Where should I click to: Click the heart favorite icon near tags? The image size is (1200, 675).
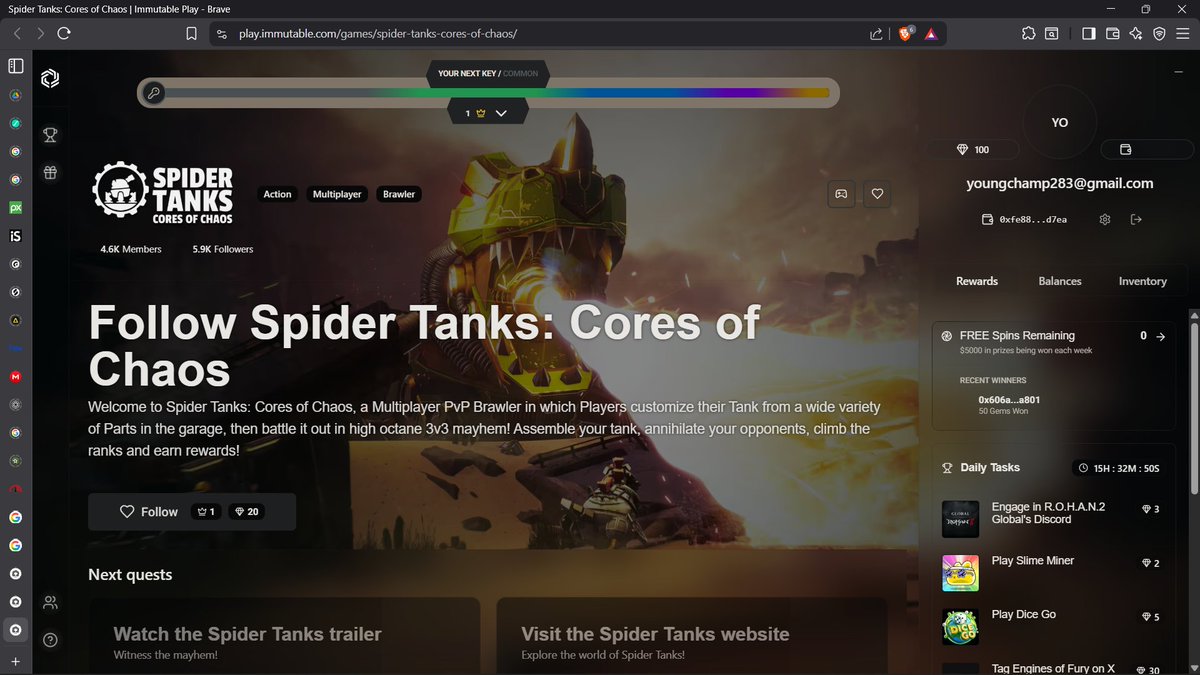[877, 194]
